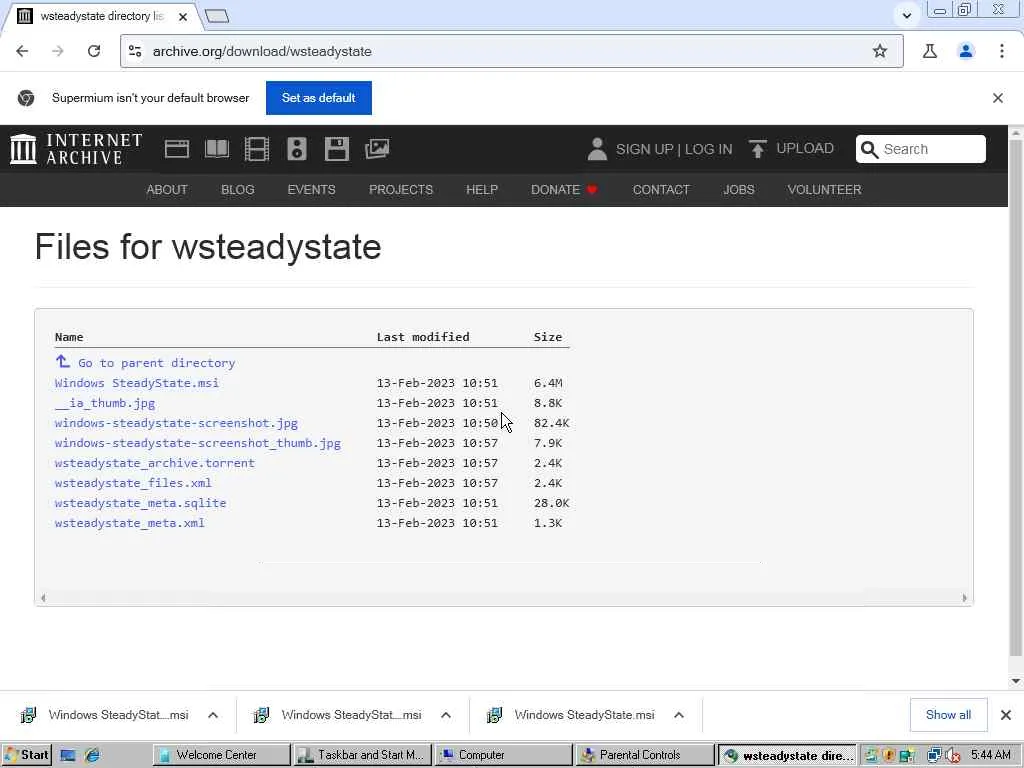Open the experiments flask icon
This screenshot has width=1024, height=768.
click(930, 51)
